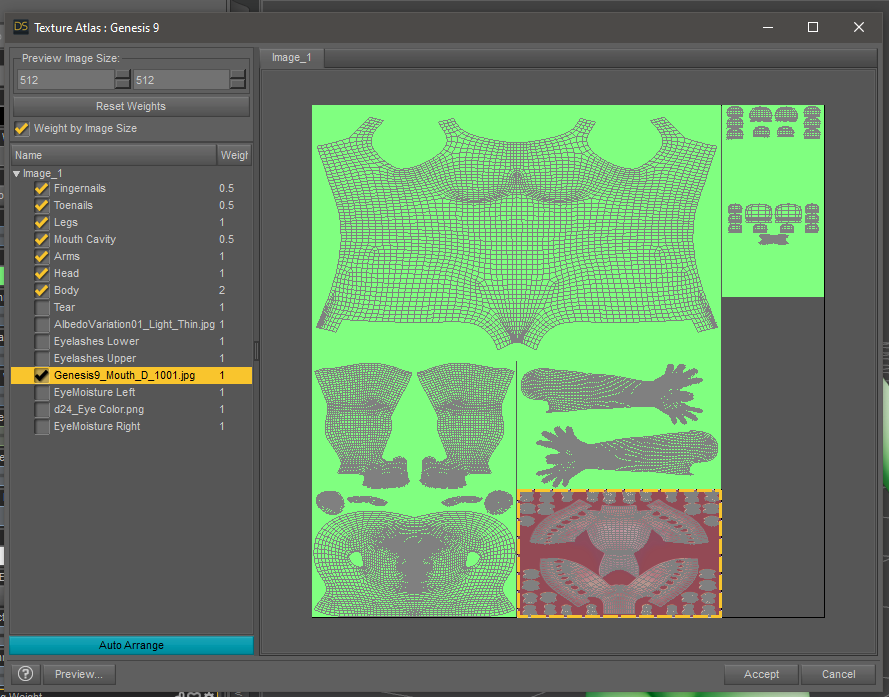Click the Reset Weights button
889x697 pixels.
tap(130, 106)
